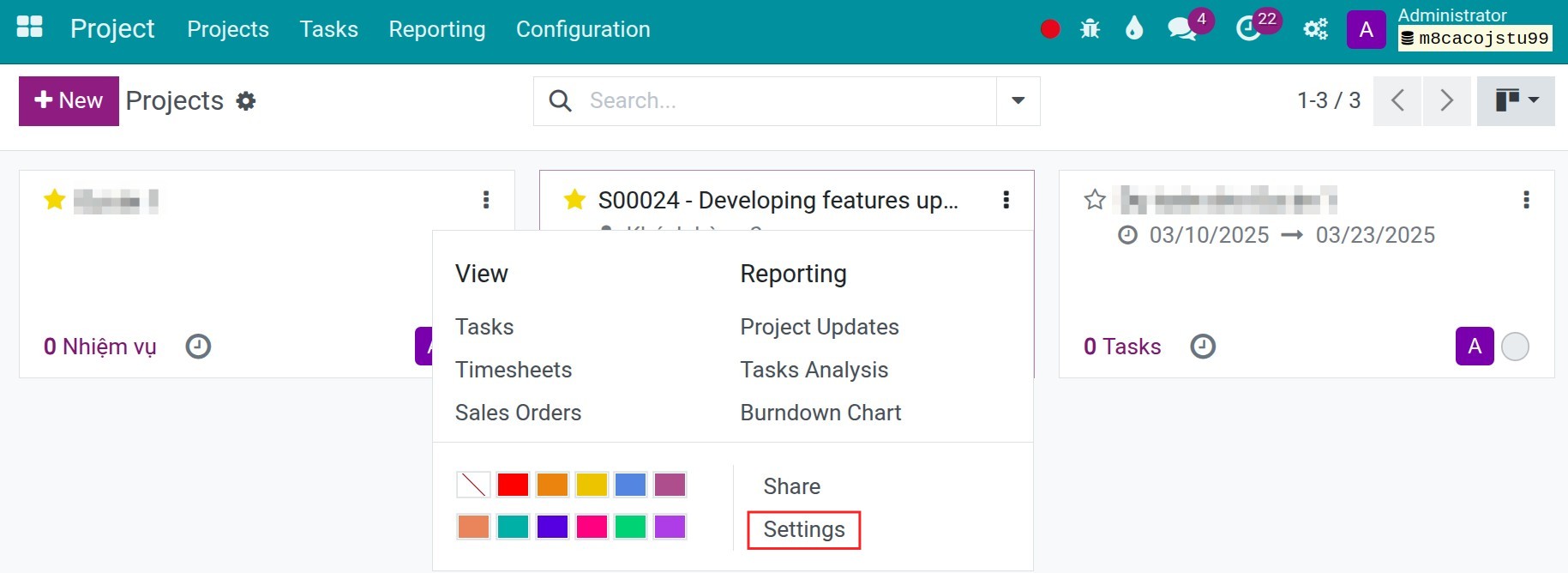
Task: Select no-color swatch
Action: pyautogui.click(x=473, y=485)
